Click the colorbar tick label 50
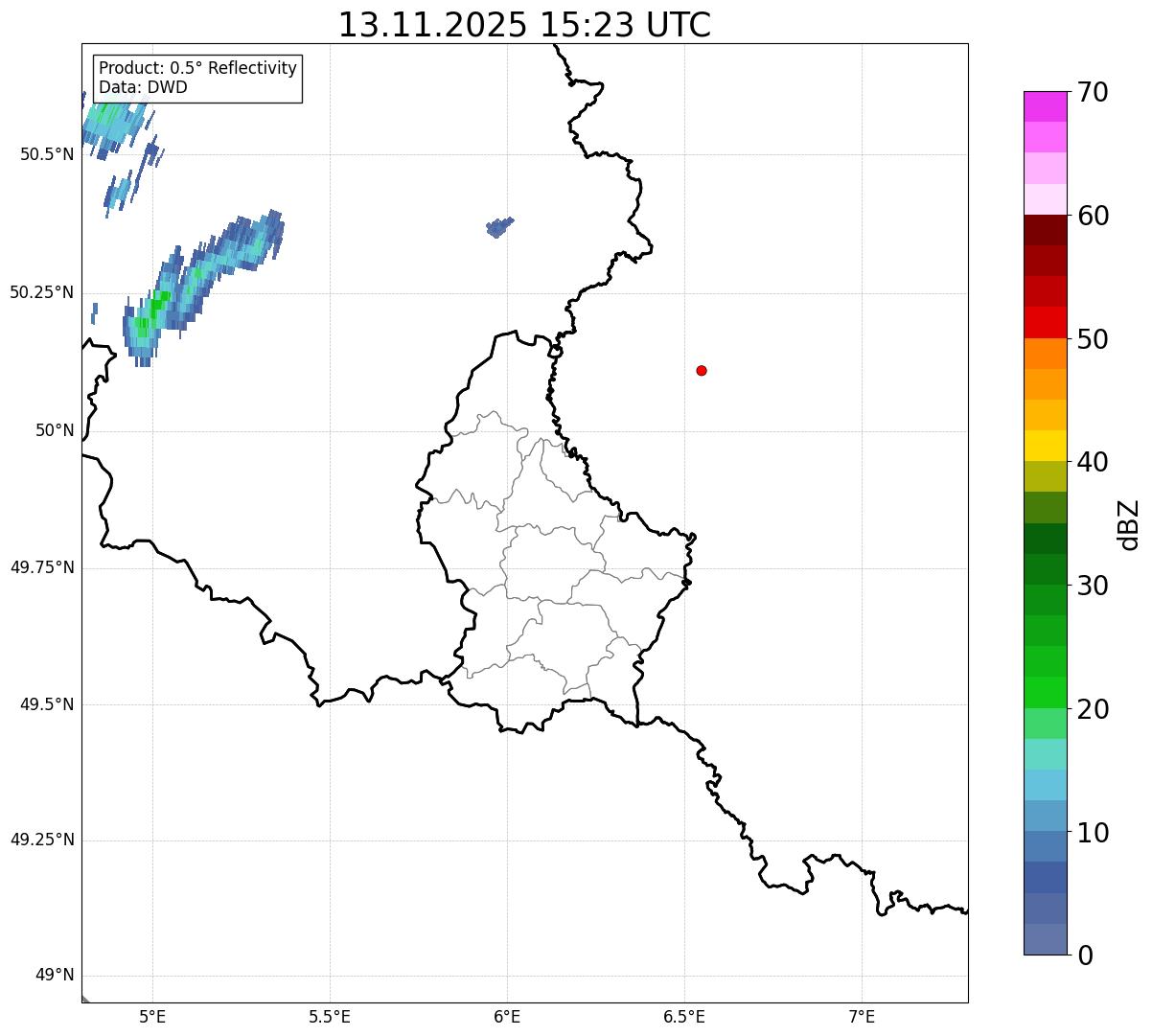 [x=1093, y=339]
